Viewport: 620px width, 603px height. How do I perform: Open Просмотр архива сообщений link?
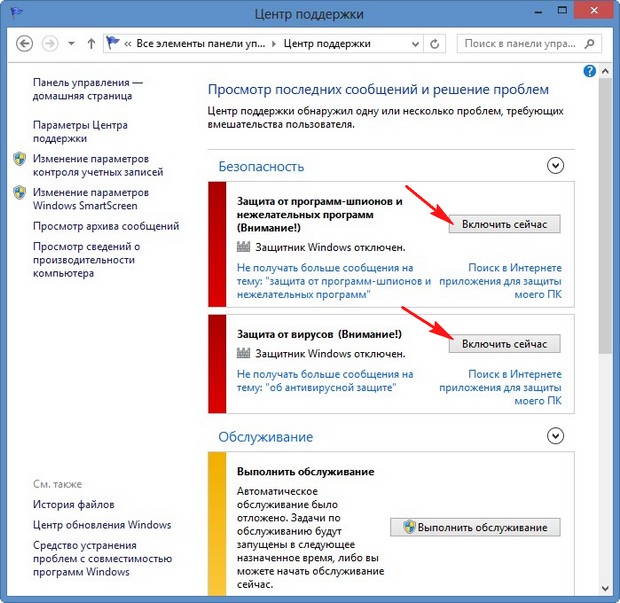click(x=106, y=226)
